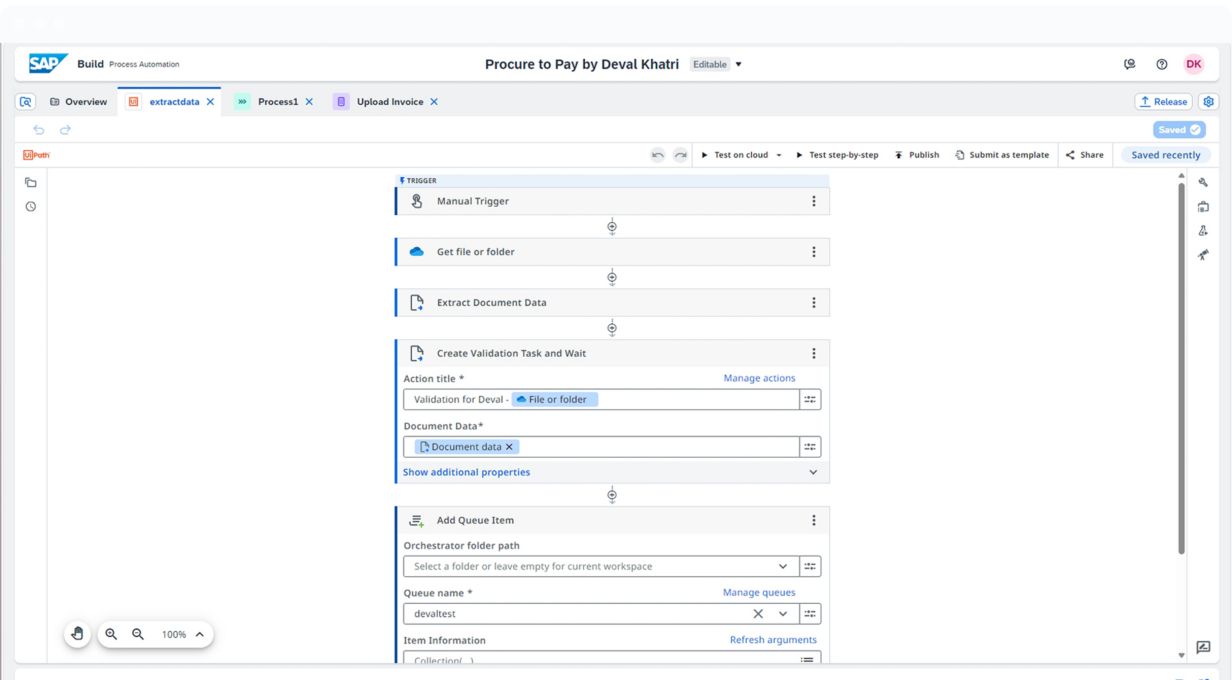Open the history clock icon in left sidebar
This screenshot has width=1232, height=680.
tap(31, 207)
